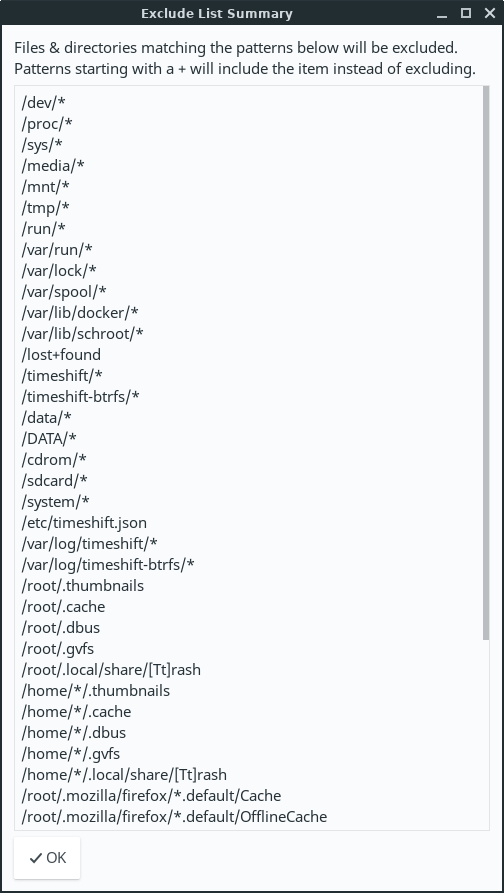Select the /home/*/.cache pattern
The image size is (504, 893).
pos(76,712)
